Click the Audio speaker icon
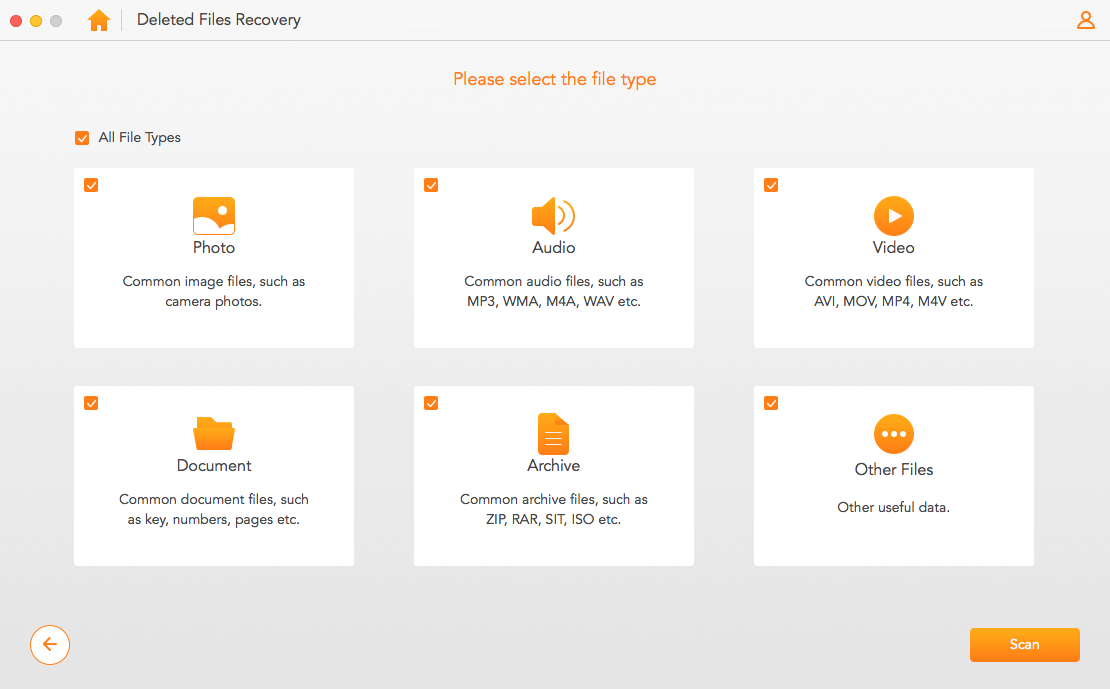1110x689 pixels. coord(554,215)
